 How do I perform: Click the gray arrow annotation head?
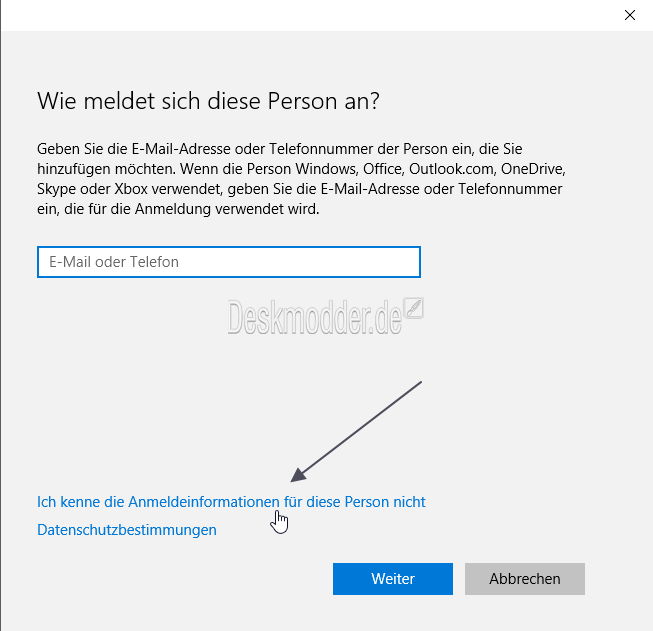[x=299, y=475]
